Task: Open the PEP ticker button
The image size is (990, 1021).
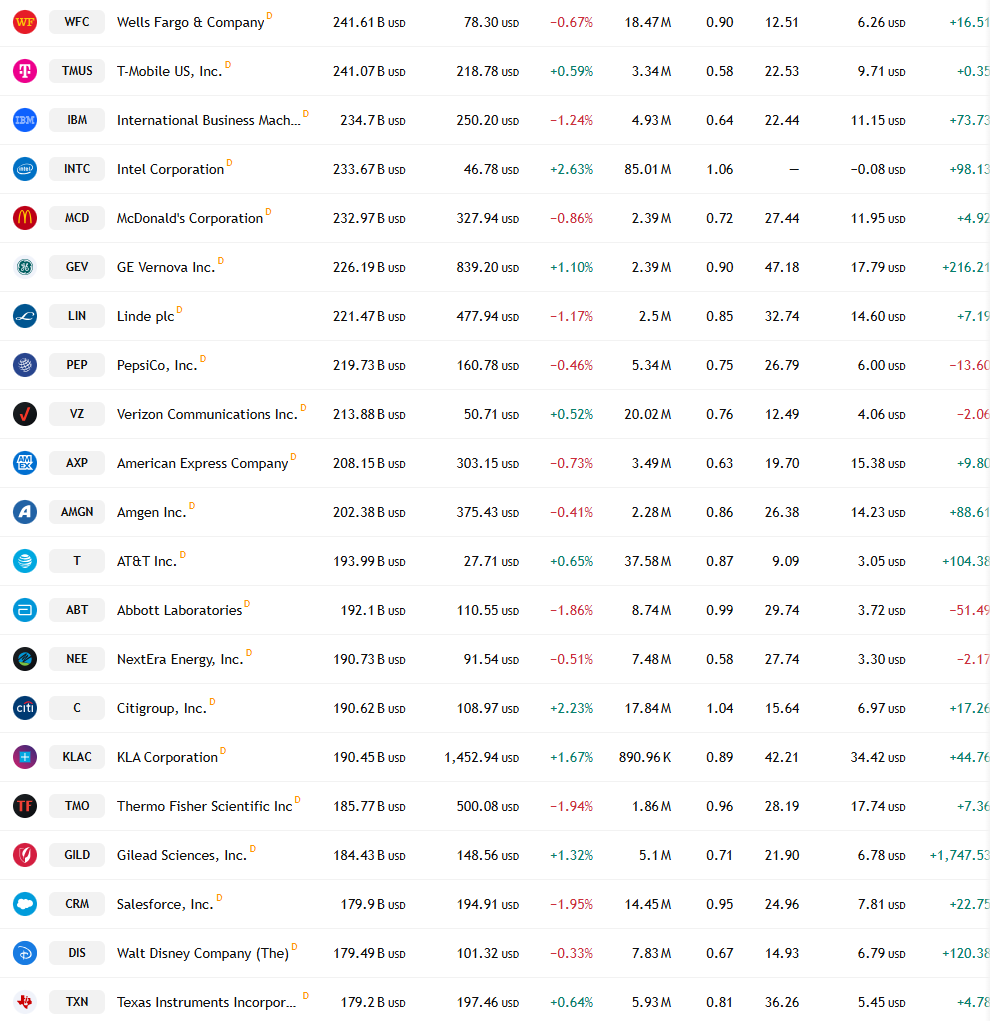Action: 77,365
